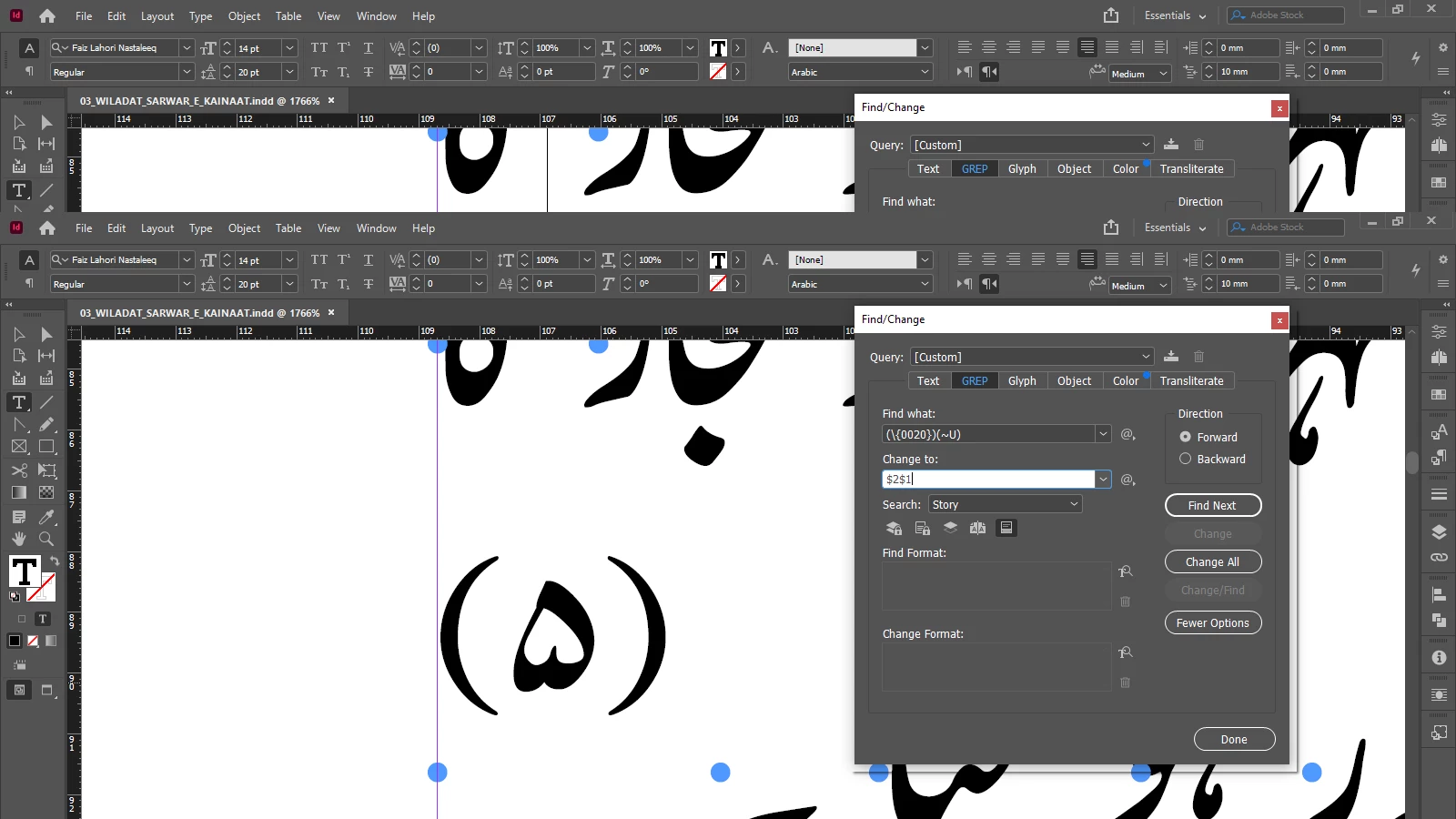This screenshot has width=1456, height=819.
Task: Choose the Gap tool in lower window
Action: coord(46,356)
